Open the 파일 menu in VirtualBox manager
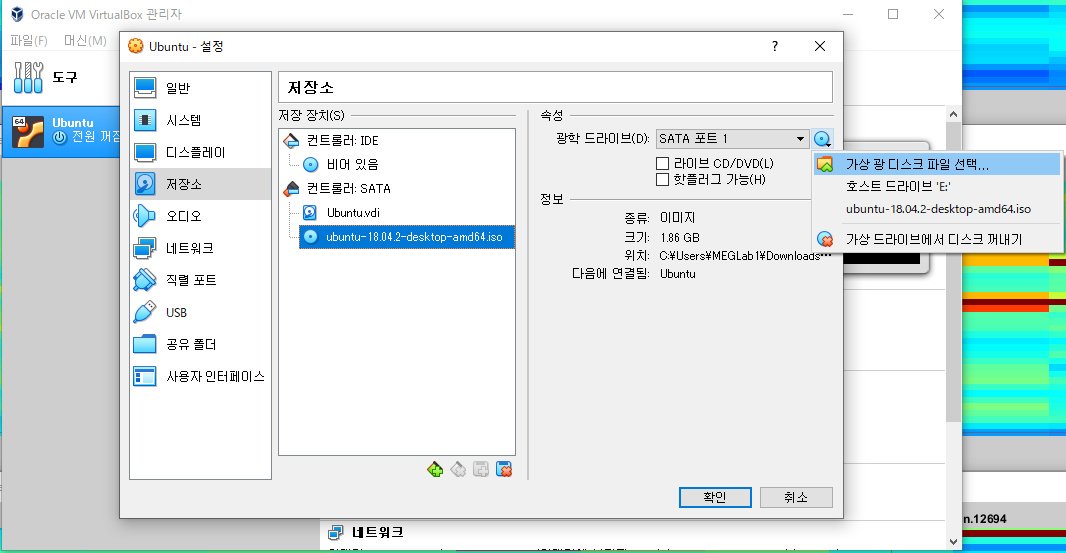 pyautogui.click(x=29, y=41)
